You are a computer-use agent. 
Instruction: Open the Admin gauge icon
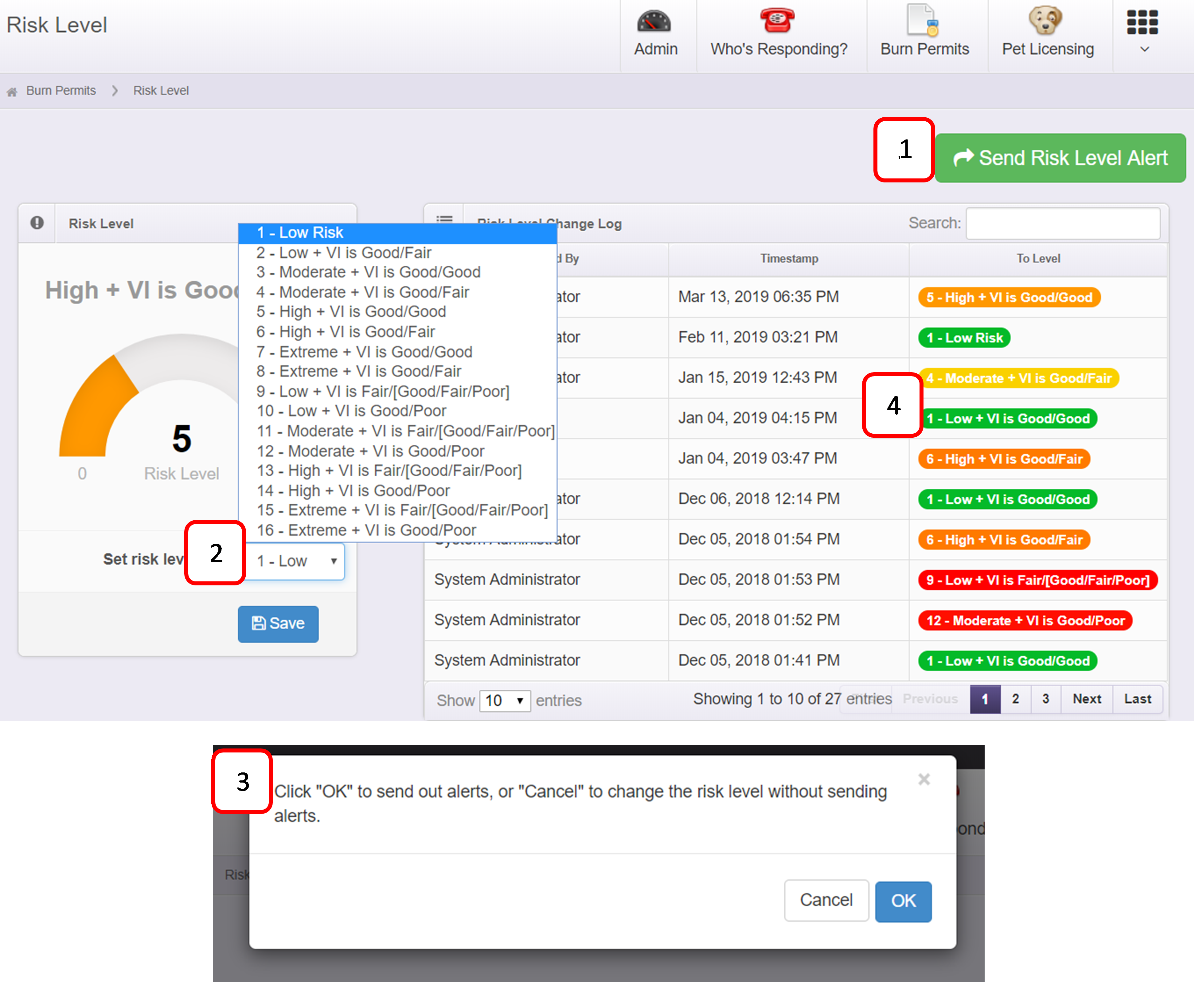coord(654,22)
